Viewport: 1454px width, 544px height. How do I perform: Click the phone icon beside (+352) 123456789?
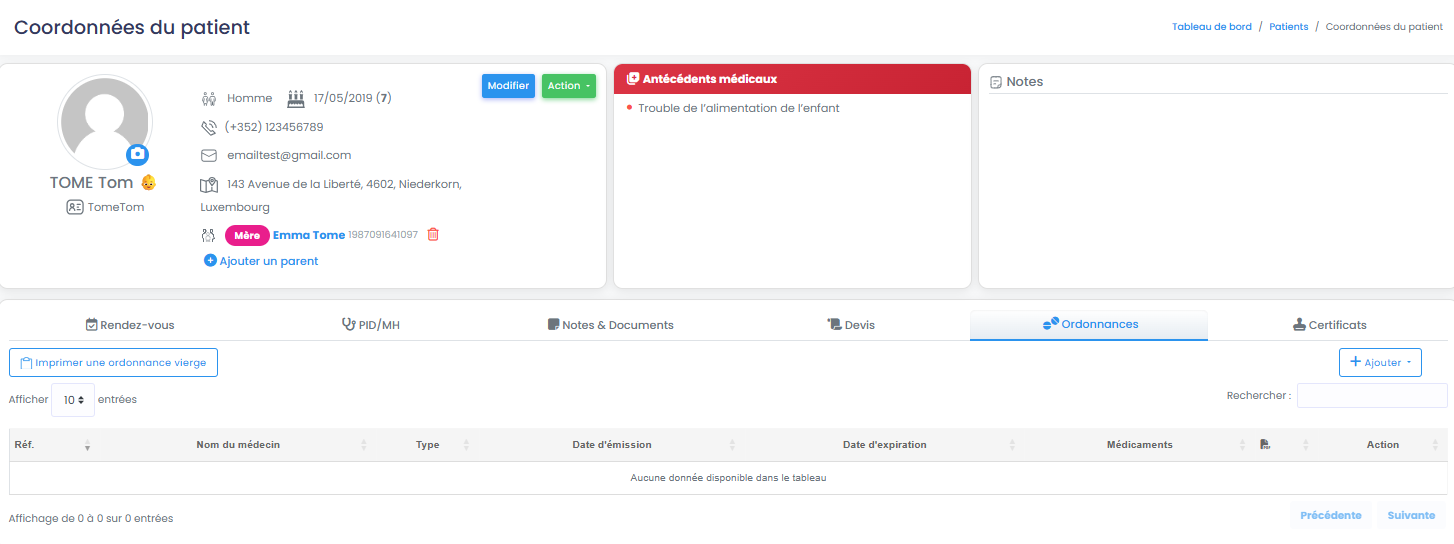point(209,127)
